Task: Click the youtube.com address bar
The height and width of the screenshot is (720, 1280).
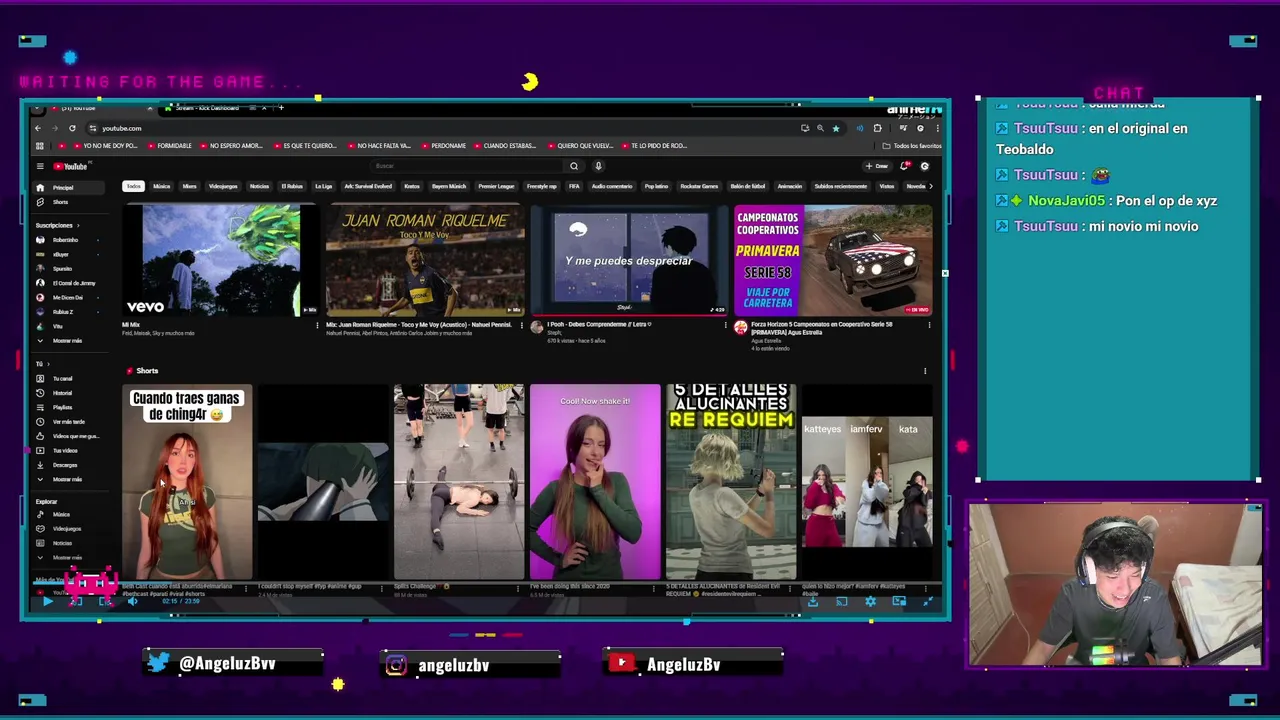Action: coord(440,128)
